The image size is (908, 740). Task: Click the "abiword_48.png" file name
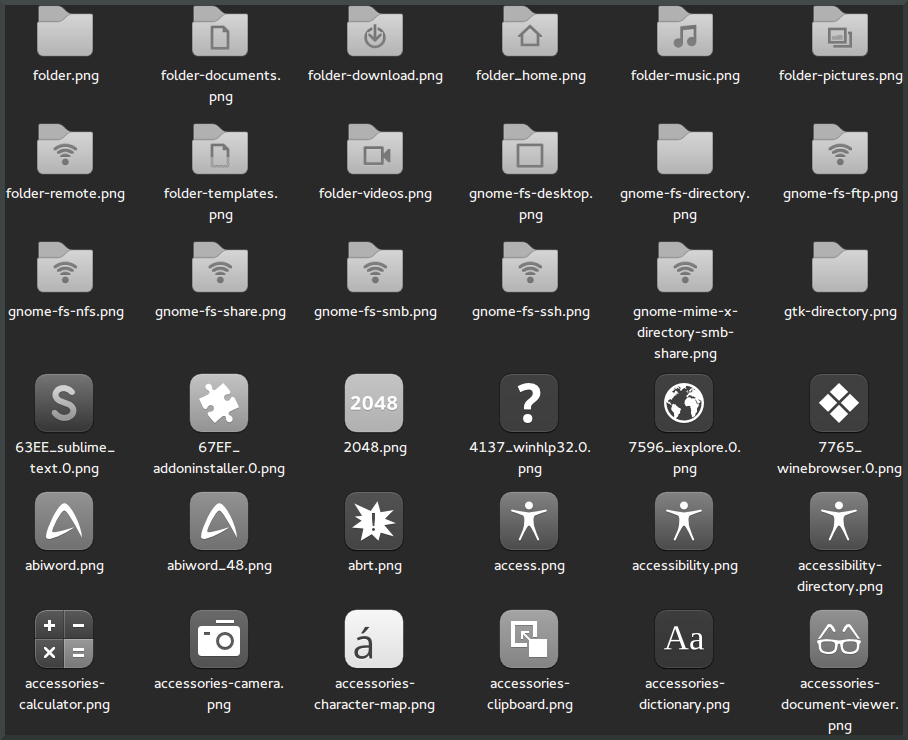pyautogui.click(x=219, y=566)
